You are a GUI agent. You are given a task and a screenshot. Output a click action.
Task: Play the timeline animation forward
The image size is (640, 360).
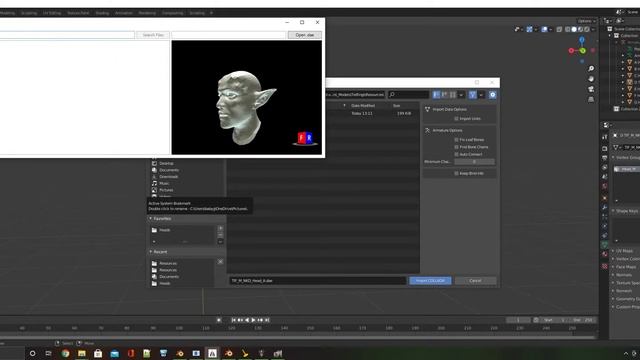[253, 320]
